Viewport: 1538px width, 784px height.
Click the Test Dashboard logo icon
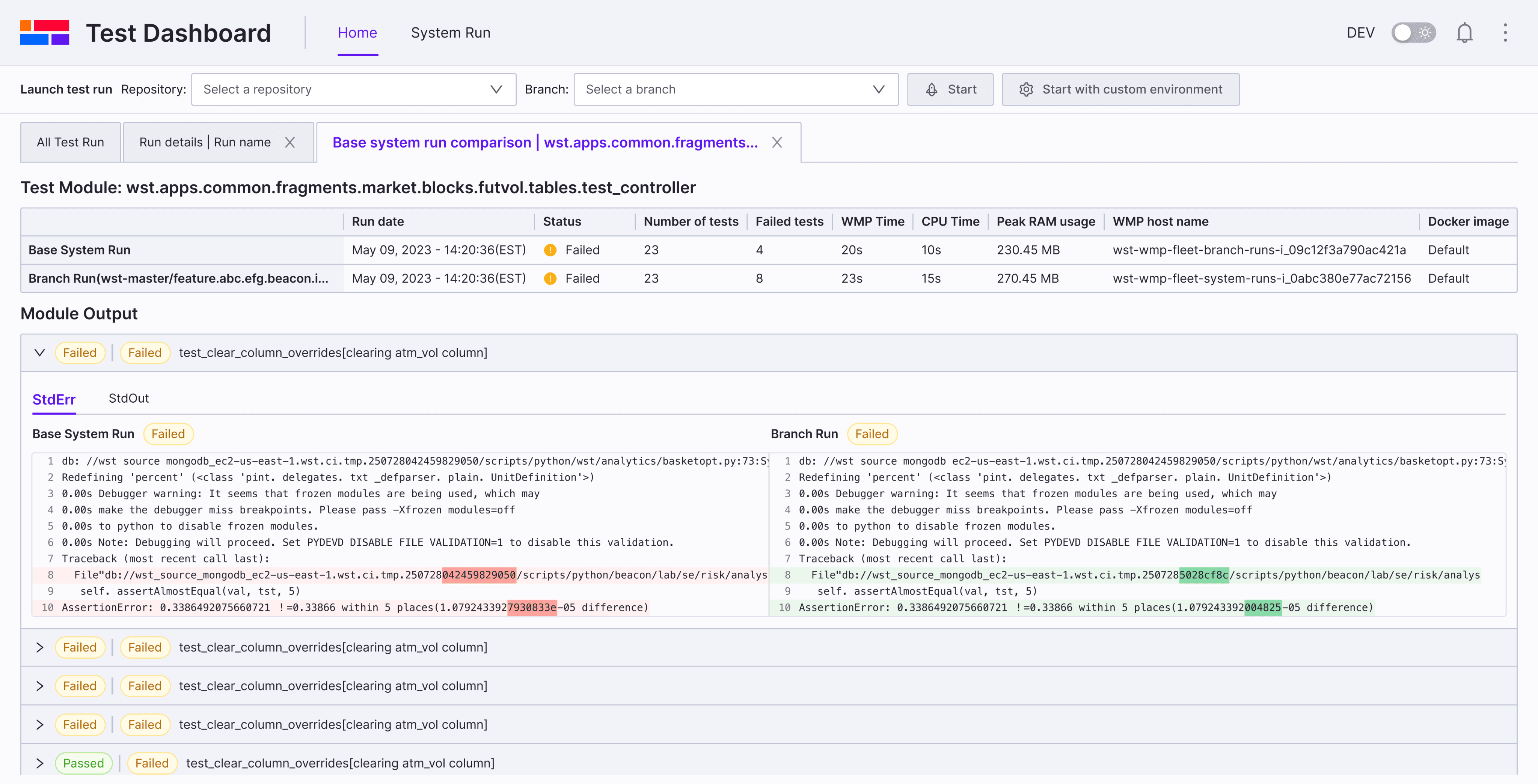(45, 33)
